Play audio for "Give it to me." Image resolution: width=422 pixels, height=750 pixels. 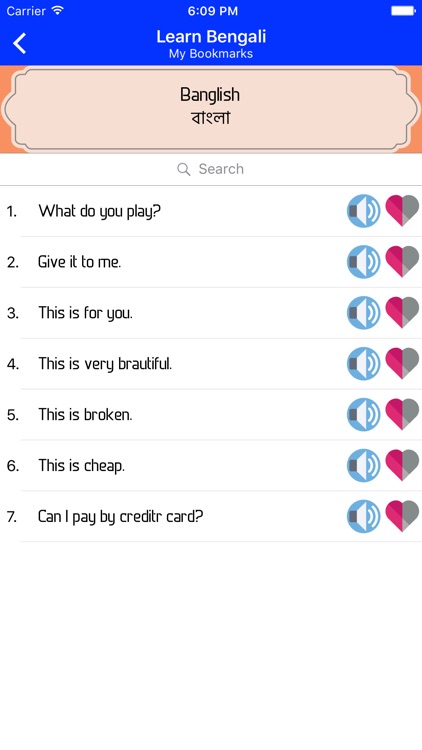(364, 262)
